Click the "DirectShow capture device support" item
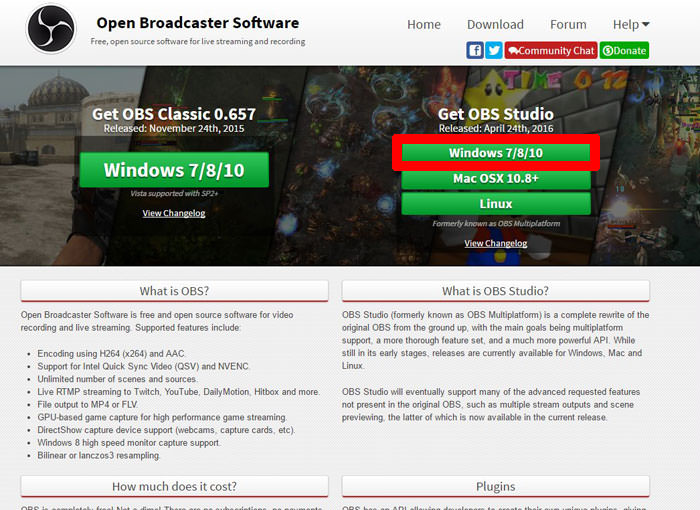This screenshot has width=700, height=510. coord(166,430)
